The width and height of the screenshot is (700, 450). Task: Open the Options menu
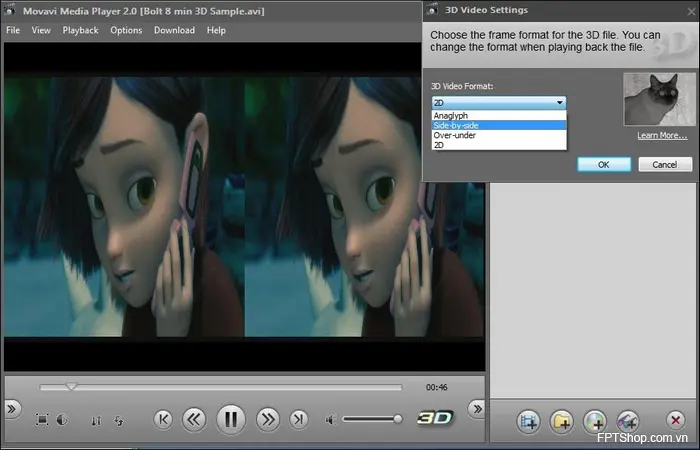click(x=126, y=30)
